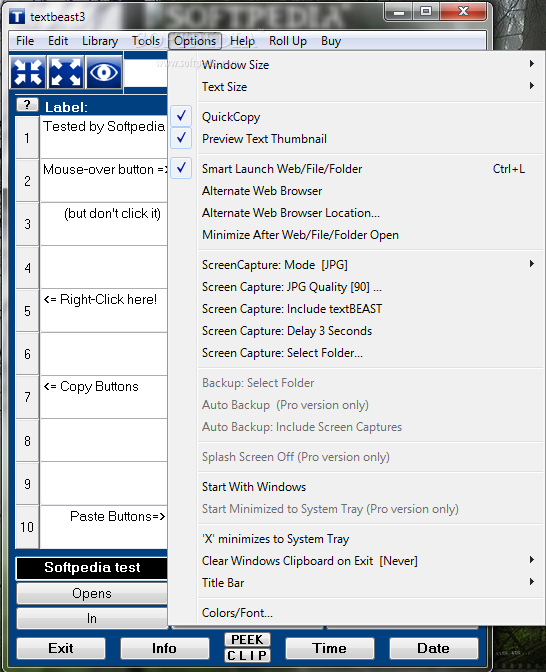Click the Time button
Image resolution: width=546 pixels, height=672 pixels.
point(330,648)
